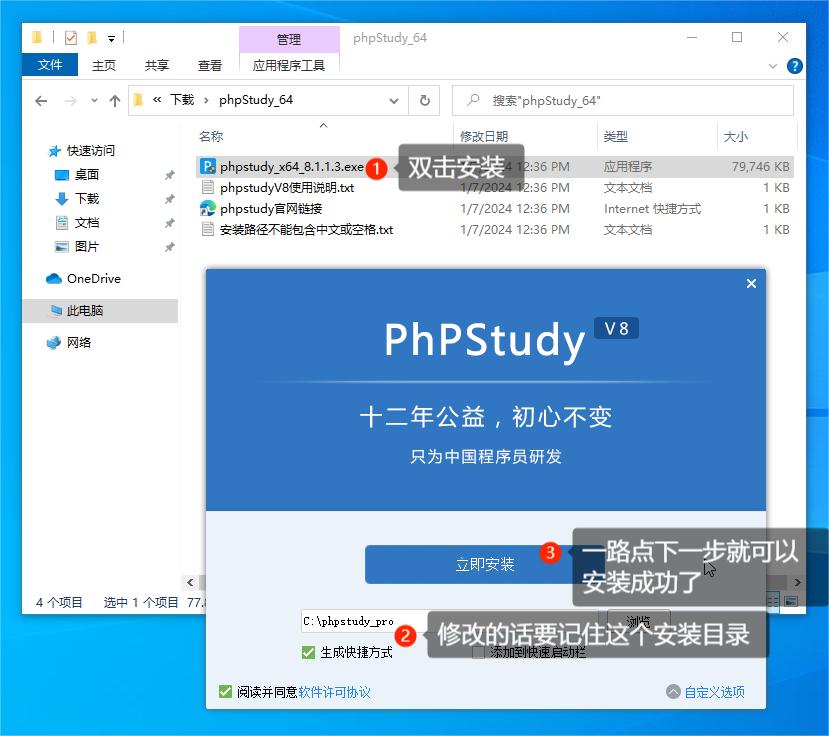Expand recent locations dropdown beside forward arrow
The image size is (829, 736).
[x=94, y=100]
